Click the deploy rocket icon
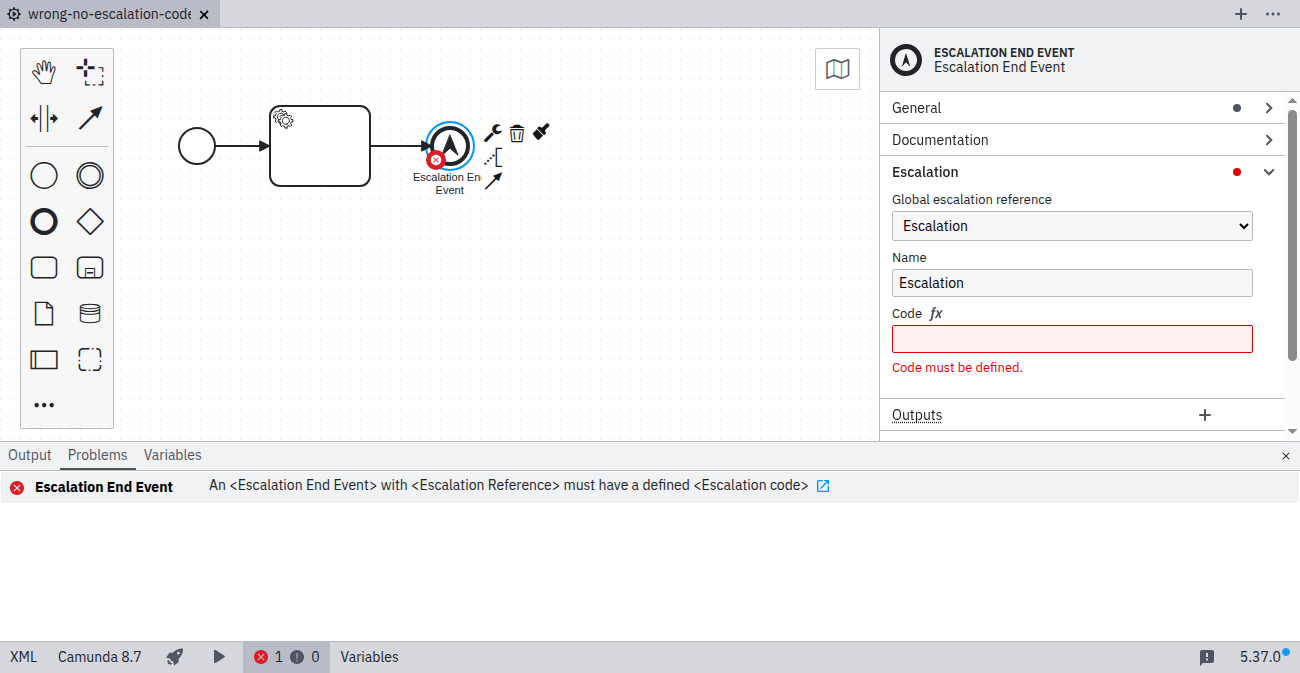Screen dimensions: 1300x673 click(x=175, y=657)
